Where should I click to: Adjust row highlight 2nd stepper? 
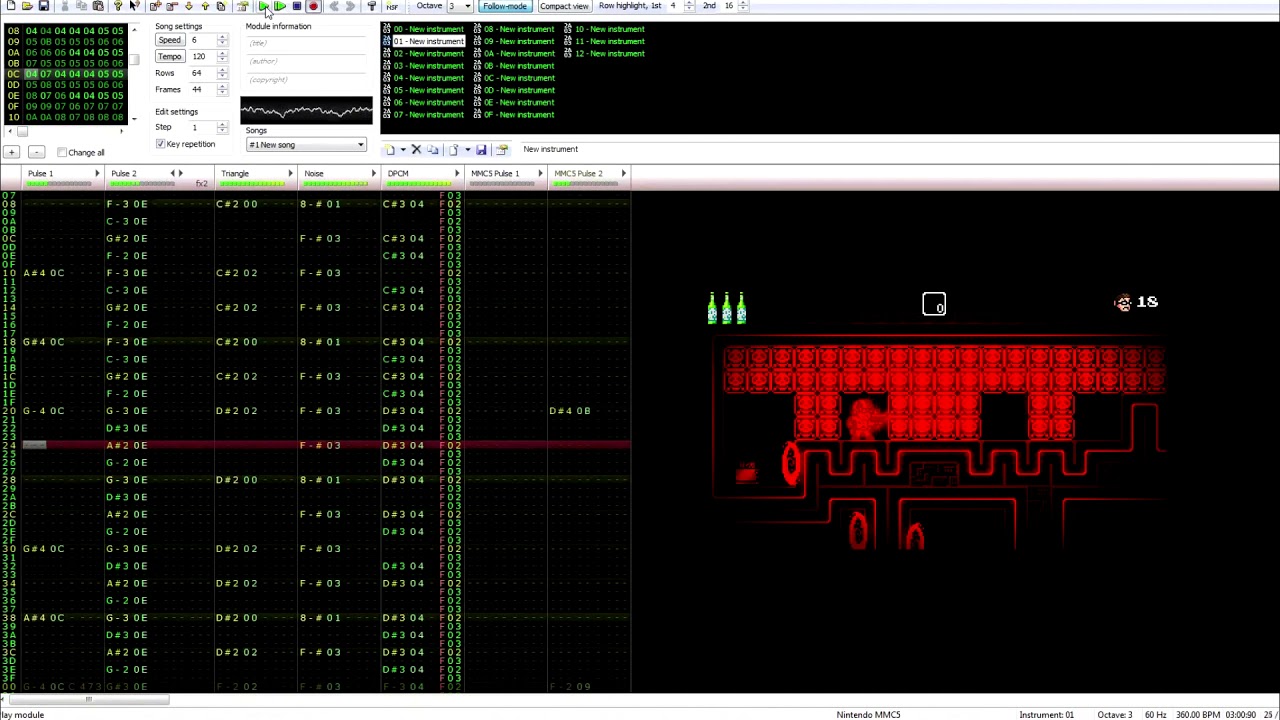pos(743,6)
